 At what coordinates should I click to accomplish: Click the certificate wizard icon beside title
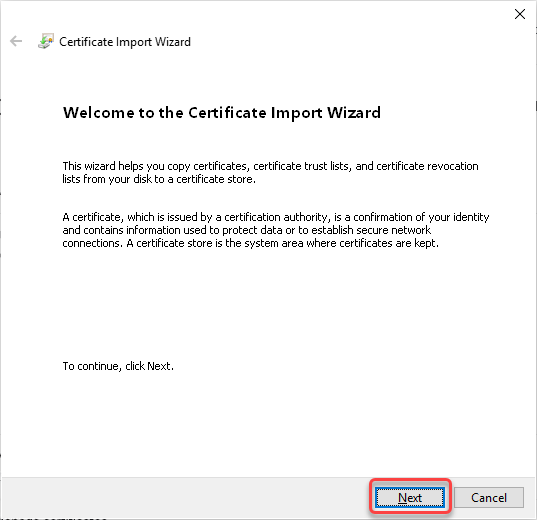point(46,41)
